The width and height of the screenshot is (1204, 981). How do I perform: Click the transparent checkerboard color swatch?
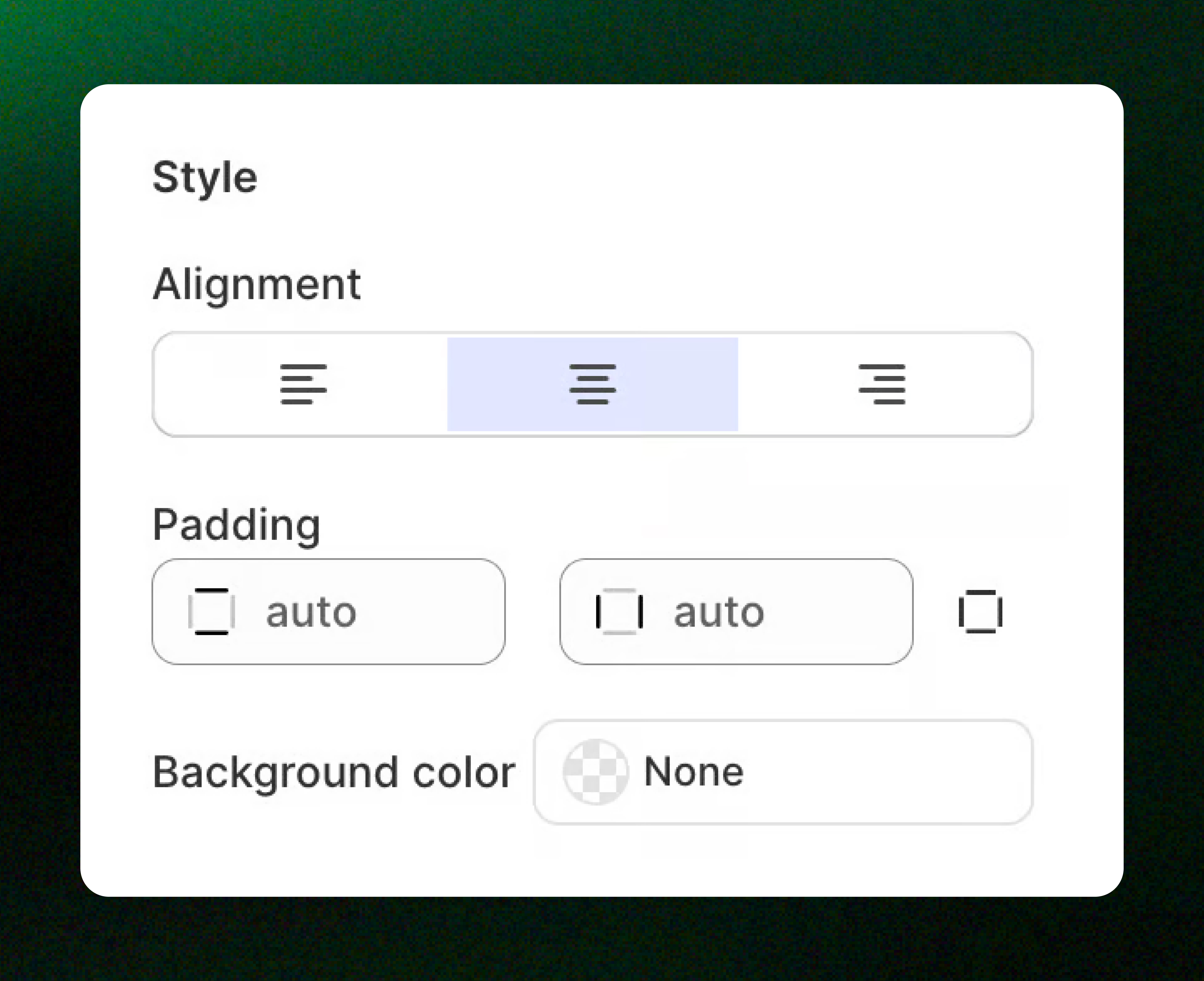tap(595, 772)
